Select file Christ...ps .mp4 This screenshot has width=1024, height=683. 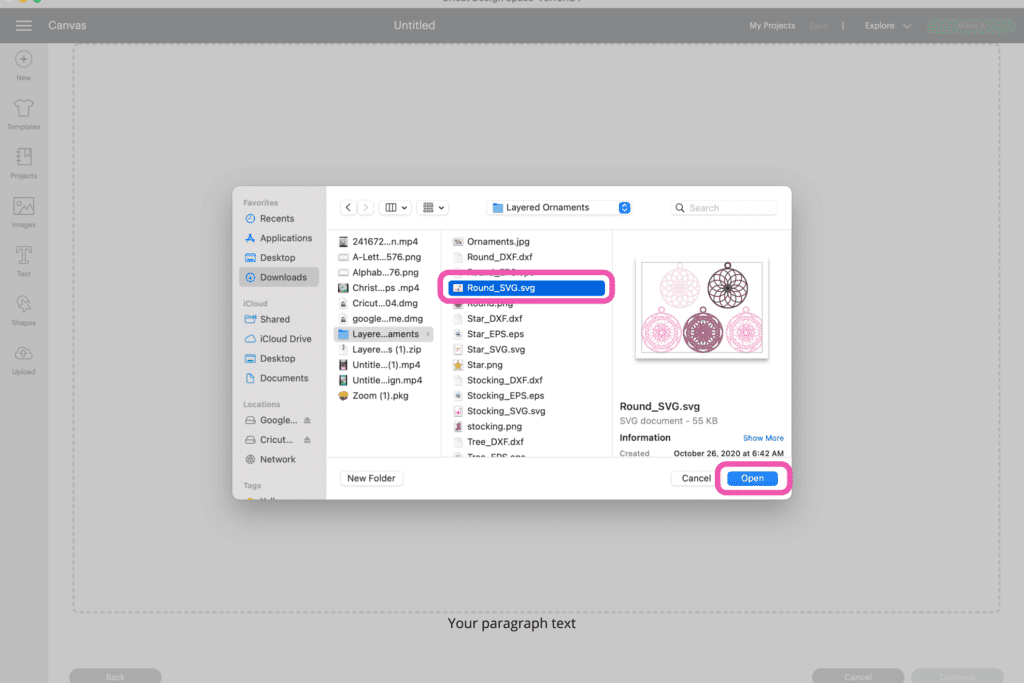[384, 288]
